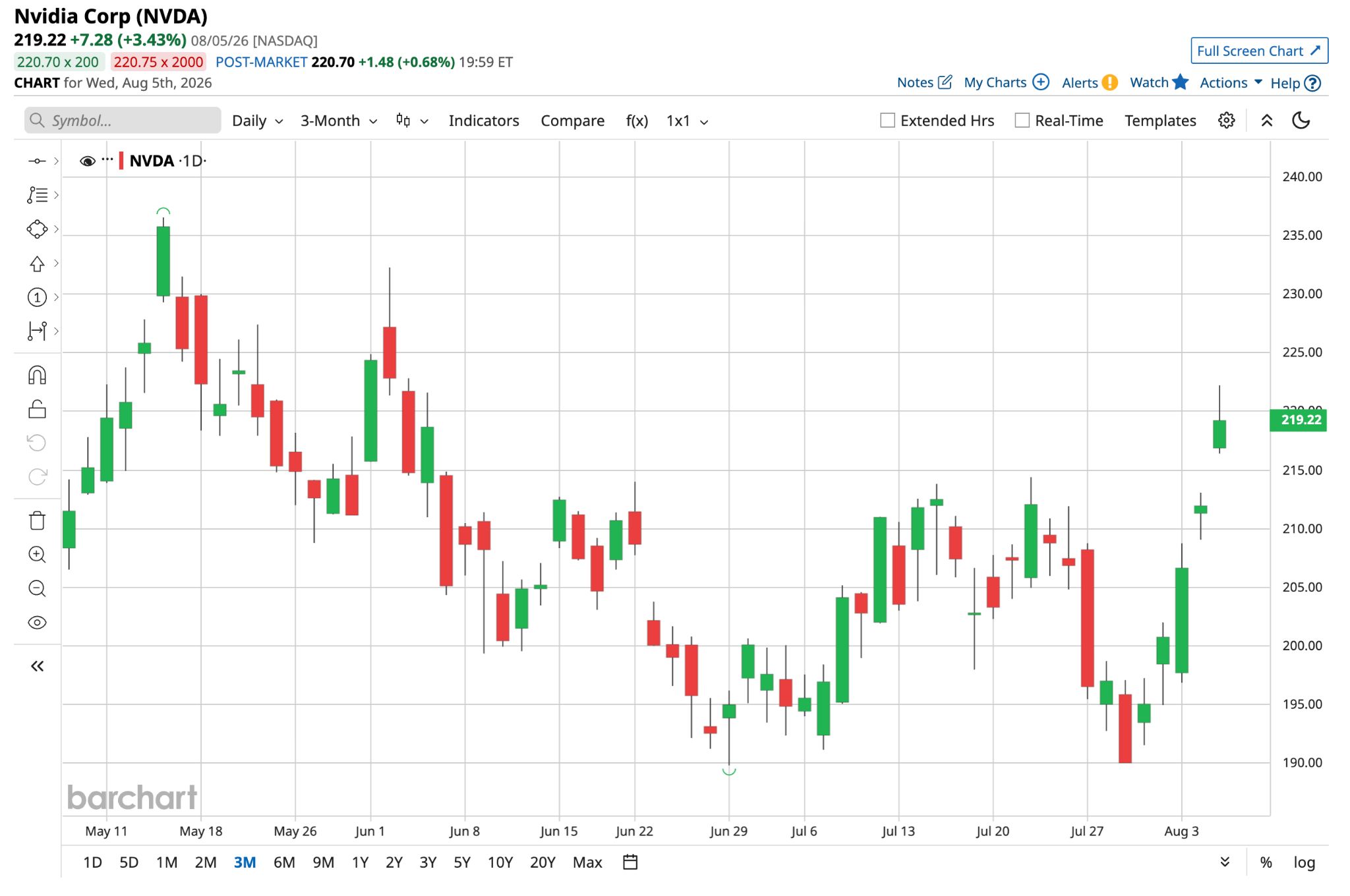Viewport: 1350px width, 896px height.
Task: Enable the Extended Hrs checkbox
Action: 888,121
